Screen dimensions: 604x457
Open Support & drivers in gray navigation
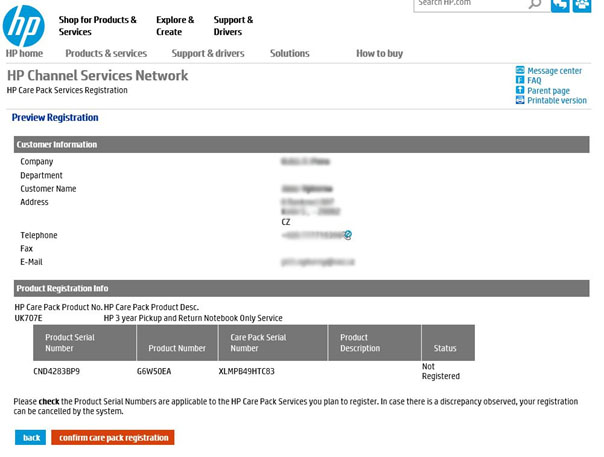point(208,54)
